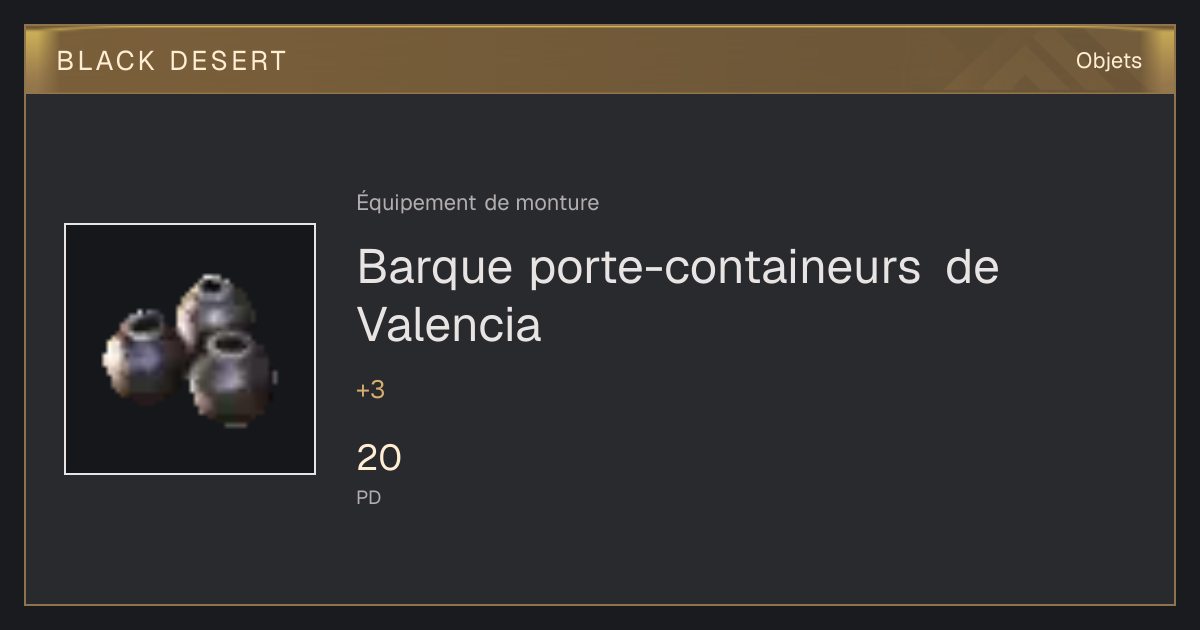
Task: Click the word Valencia in item title
Action: (449, 324)
